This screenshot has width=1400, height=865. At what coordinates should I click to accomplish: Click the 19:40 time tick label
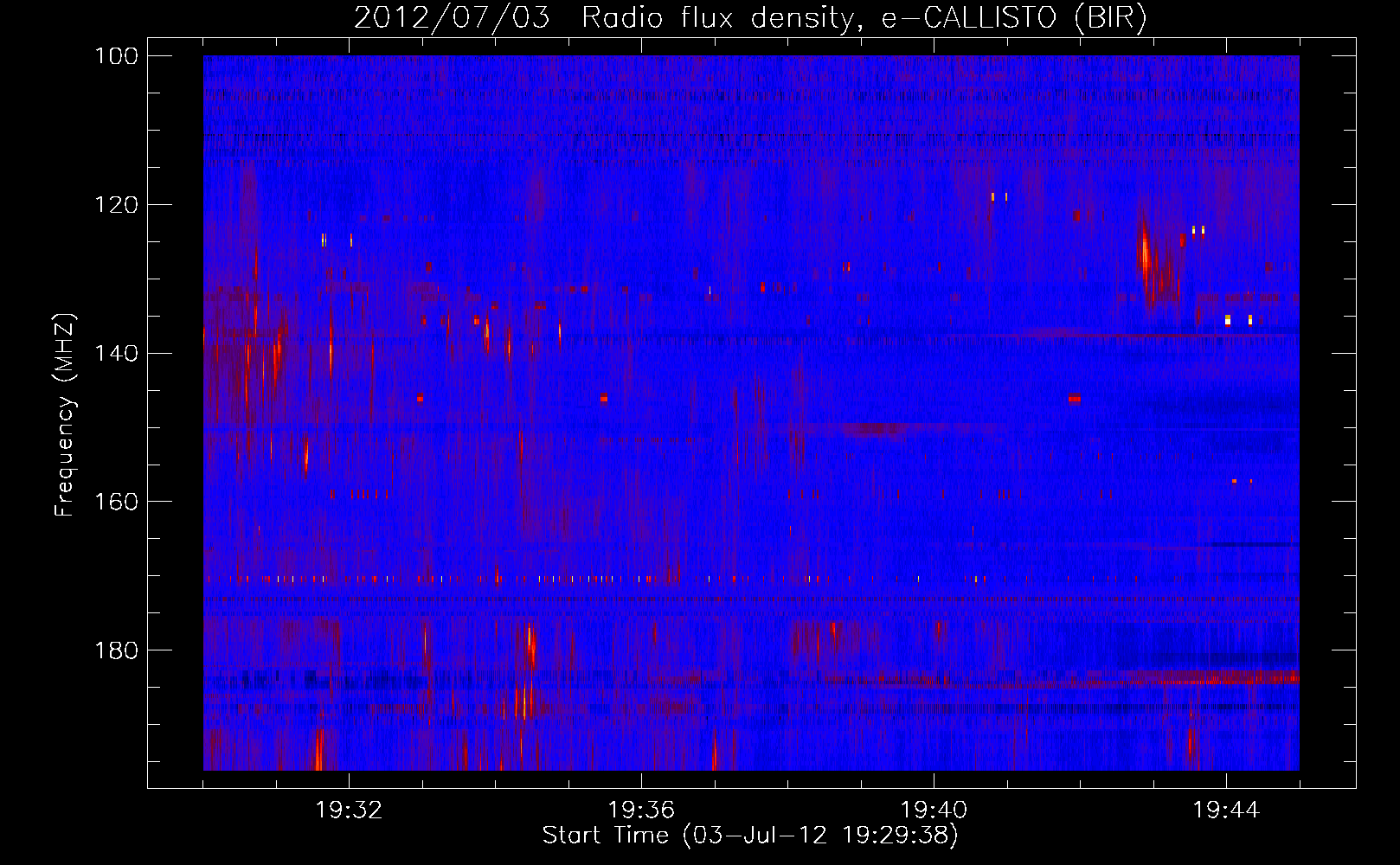click(x=934, y=811)
